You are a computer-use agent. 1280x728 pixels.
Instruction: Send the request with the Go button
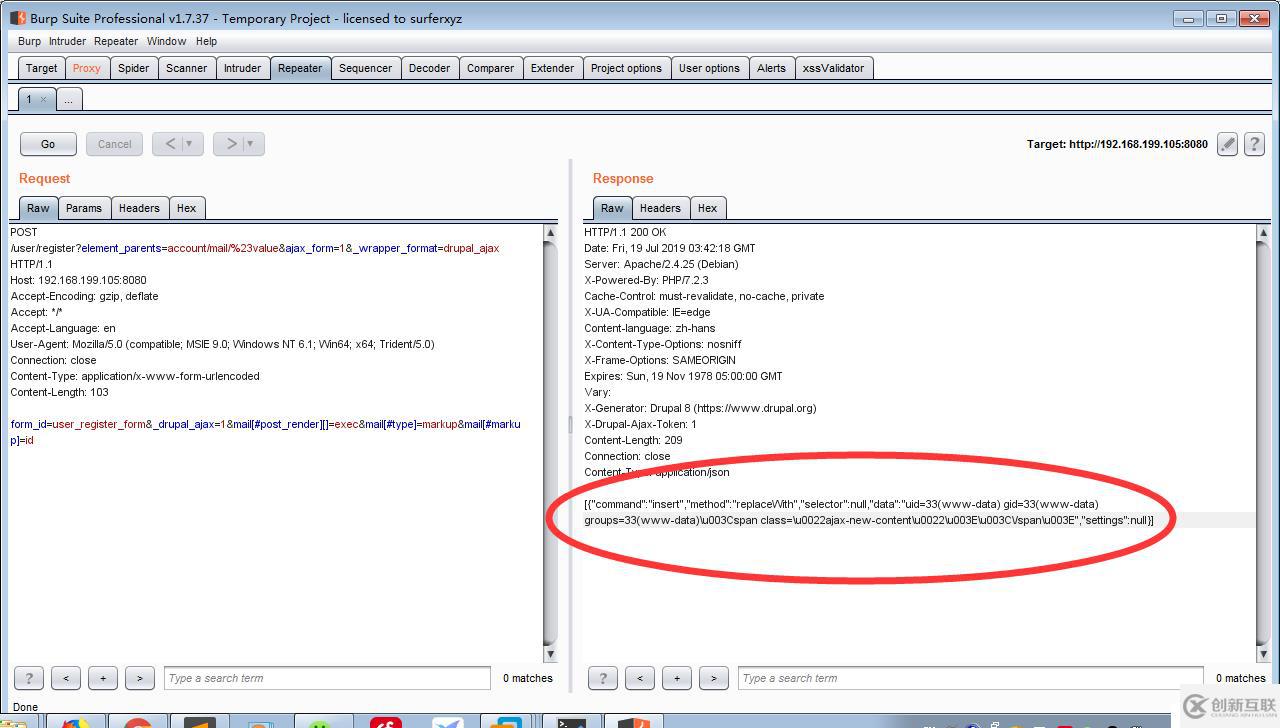pos(48,144)
